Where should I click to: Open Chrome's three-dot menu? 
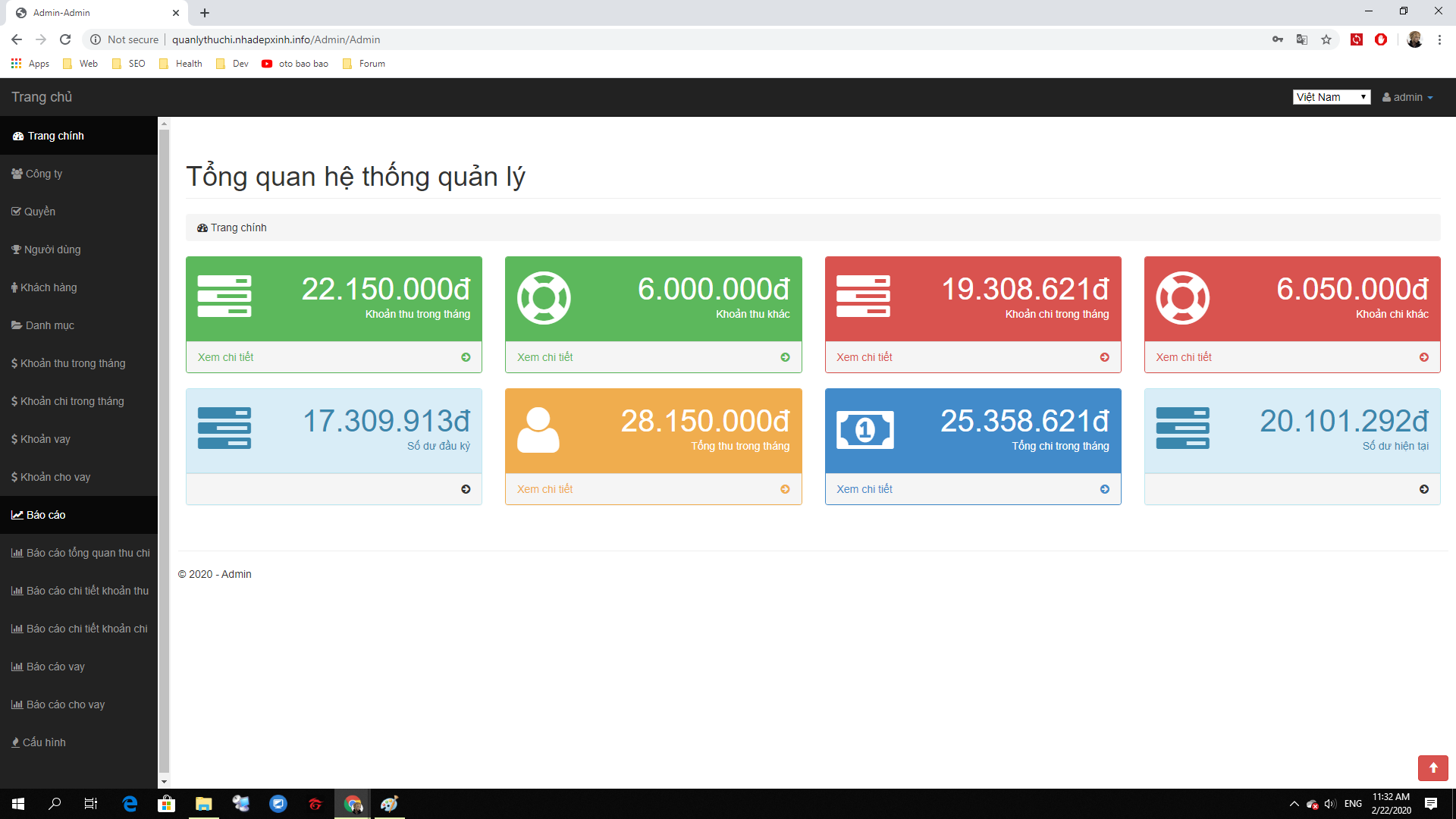coord(1439,39)
